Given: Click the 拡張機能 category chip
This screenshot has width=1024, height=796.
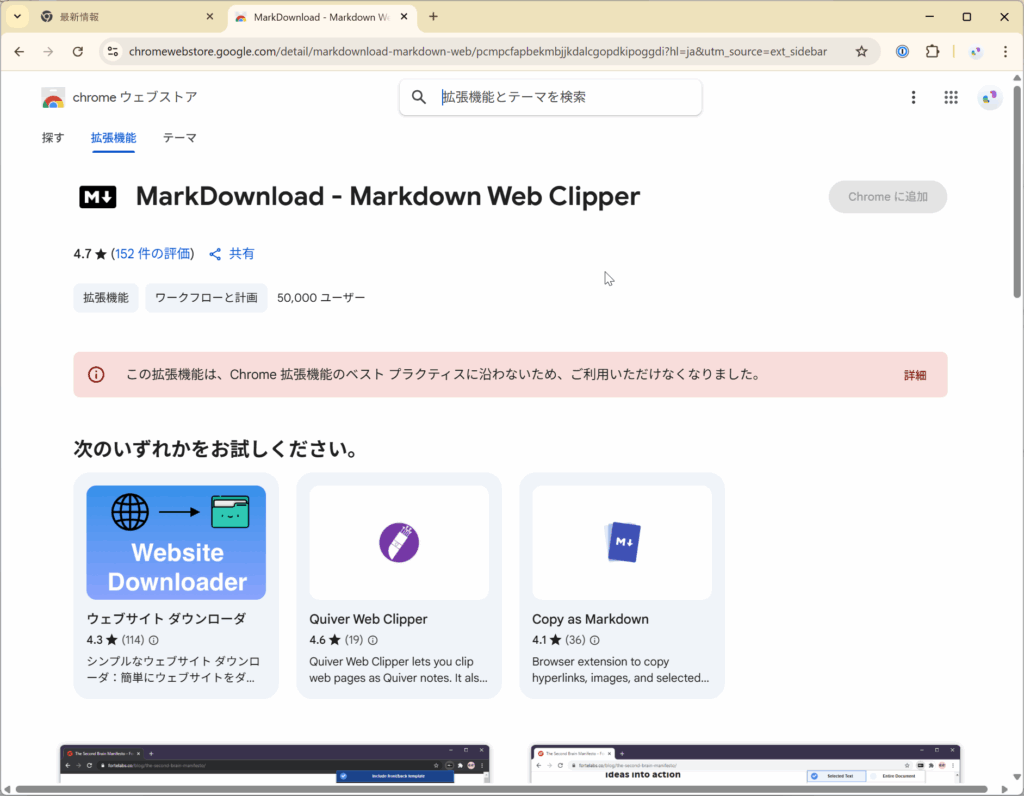Looking at the screenshot, I should tap(106, 298).
